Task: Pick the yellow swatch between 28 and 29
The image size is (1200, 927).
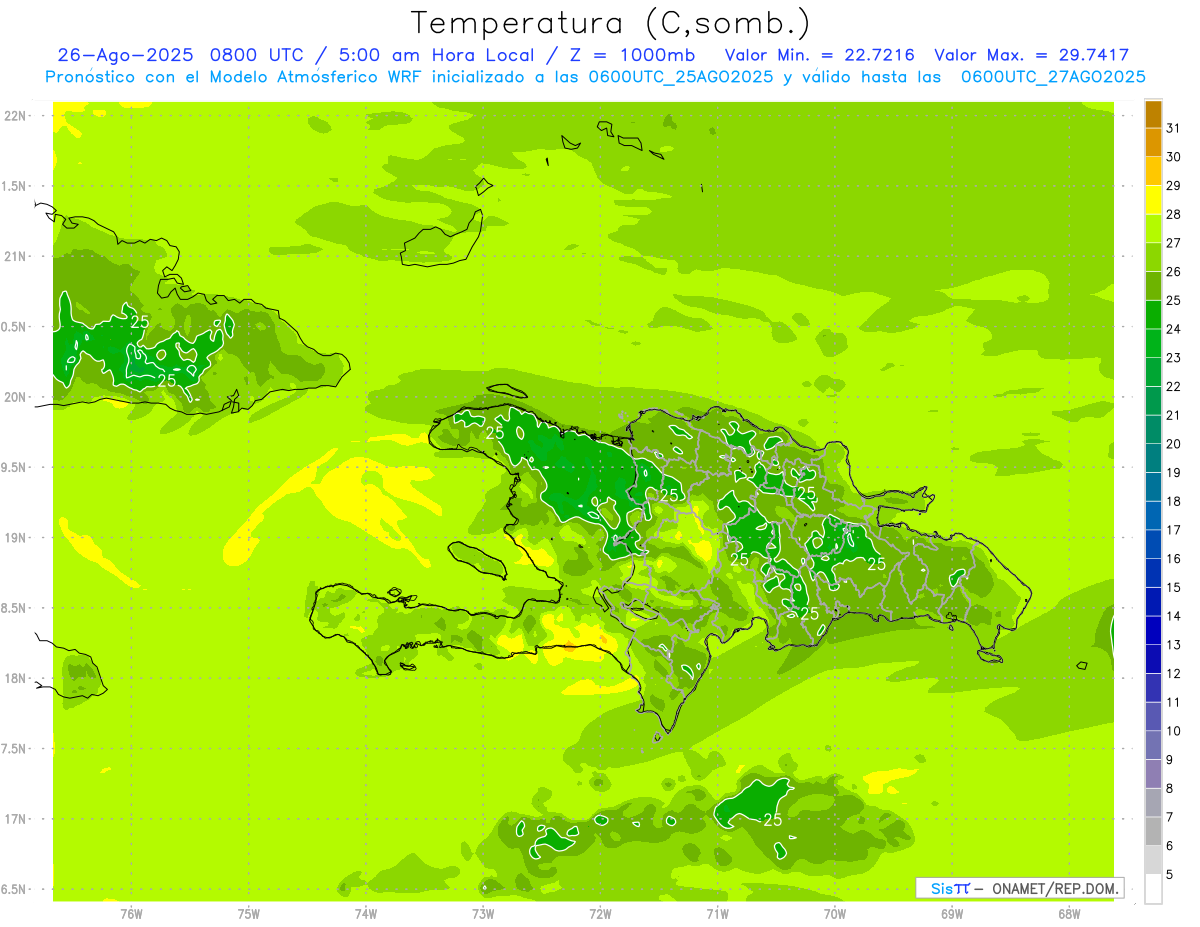Action: click(1153, 201)
